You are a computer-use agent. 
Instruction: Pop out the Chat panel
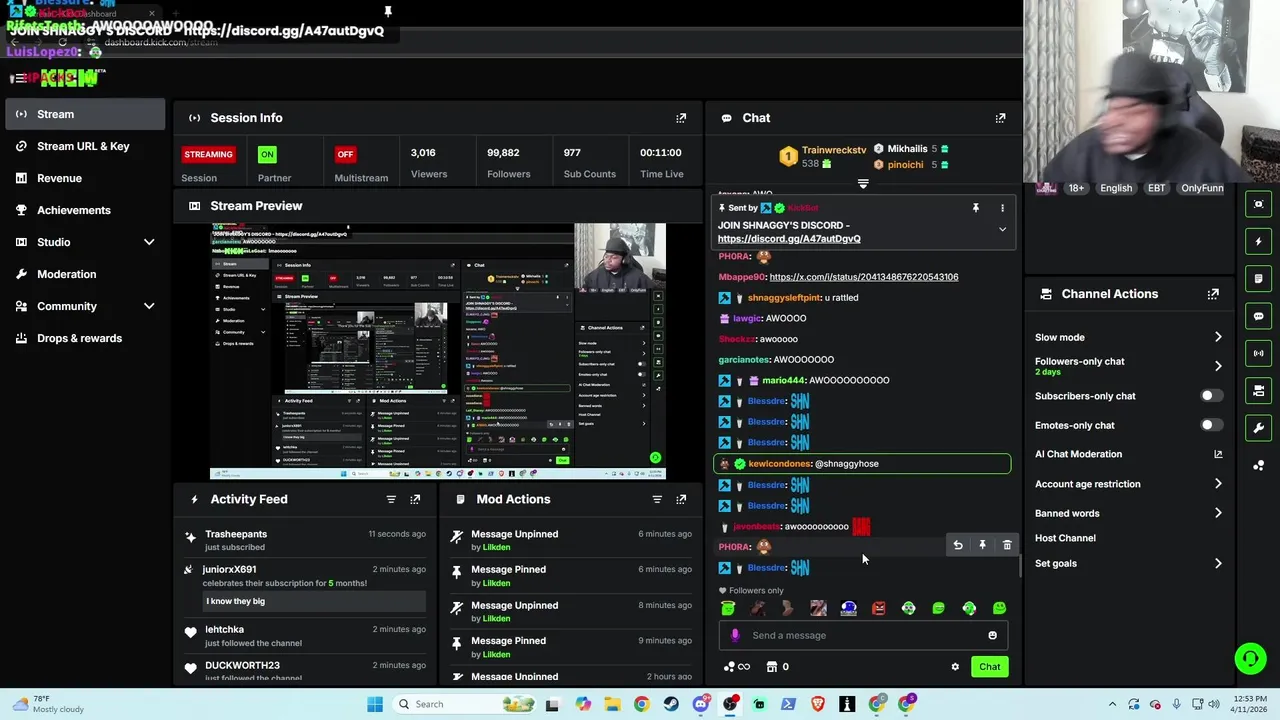tap(1000, 118)
